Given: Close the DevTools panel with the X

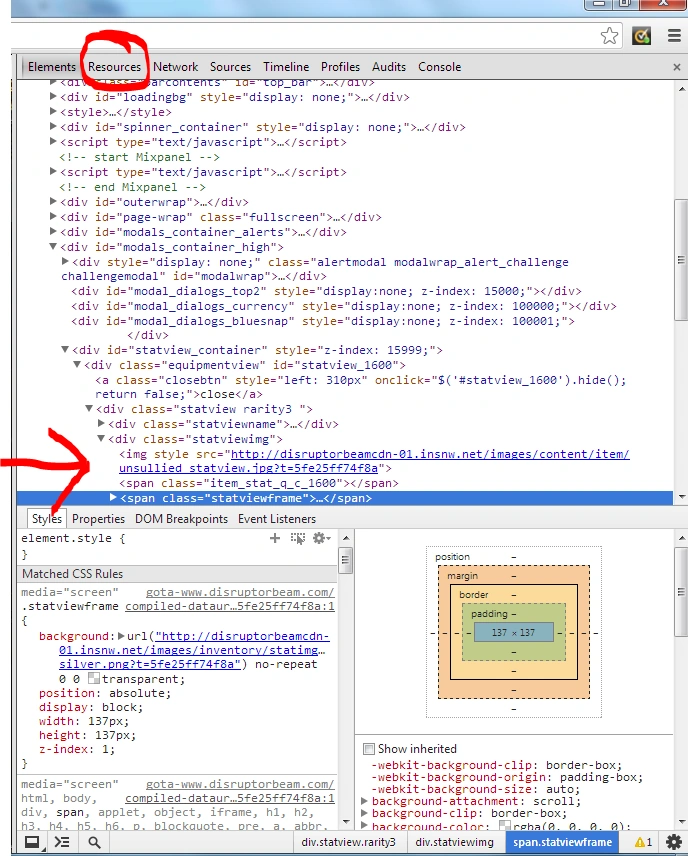Looking at the screenshot, I should coord(677,67).
